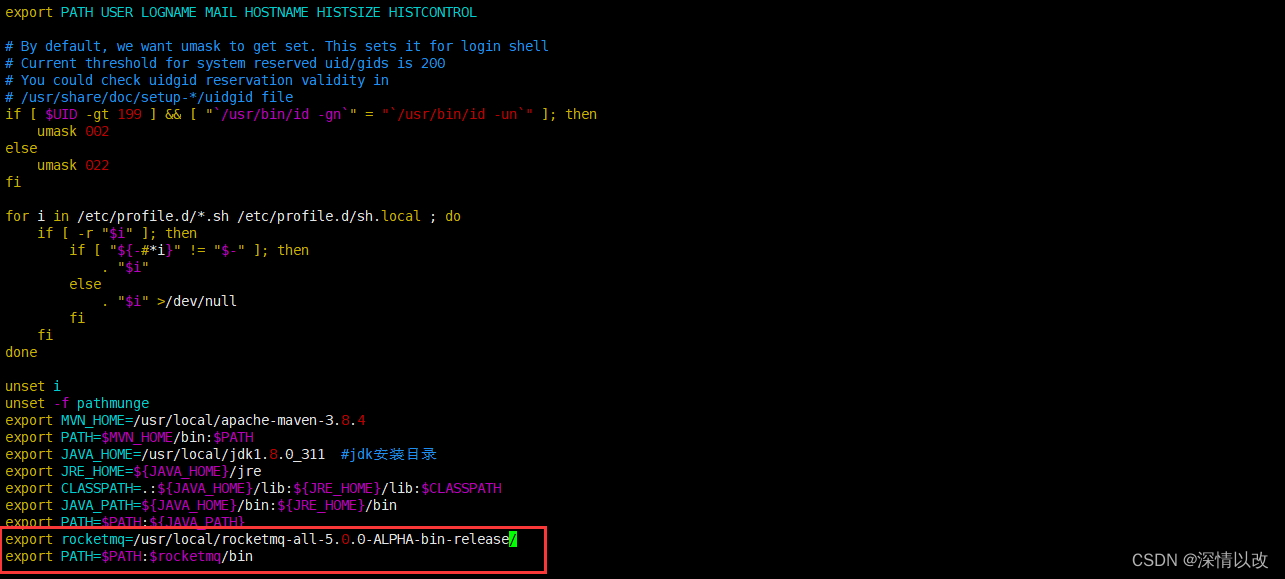Image resolution: width=1285 pixels, height=579 pixels.
Task: Click on 'export JAVA_PATH' line
Action: [201, 505]
